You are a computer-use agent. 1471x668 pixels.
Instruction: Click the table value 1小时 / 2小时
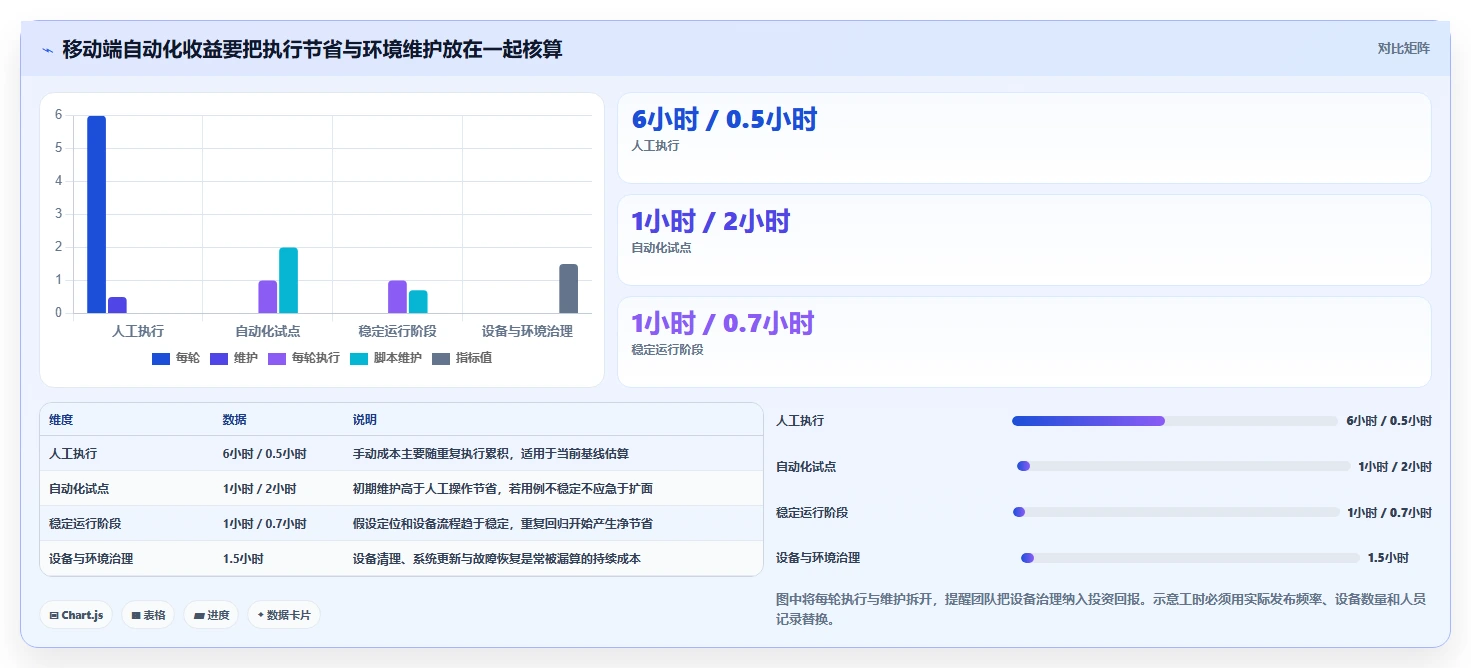tap(259, 489)
